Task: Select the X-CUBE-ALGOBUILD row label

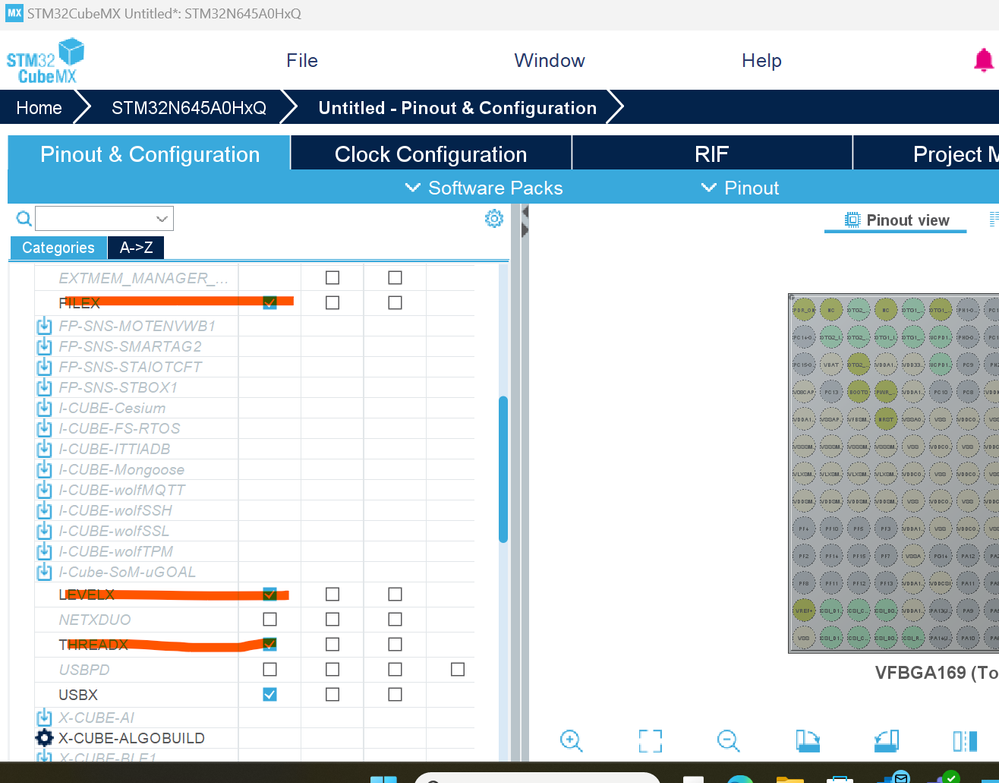Action: click(x=131, y=738)
